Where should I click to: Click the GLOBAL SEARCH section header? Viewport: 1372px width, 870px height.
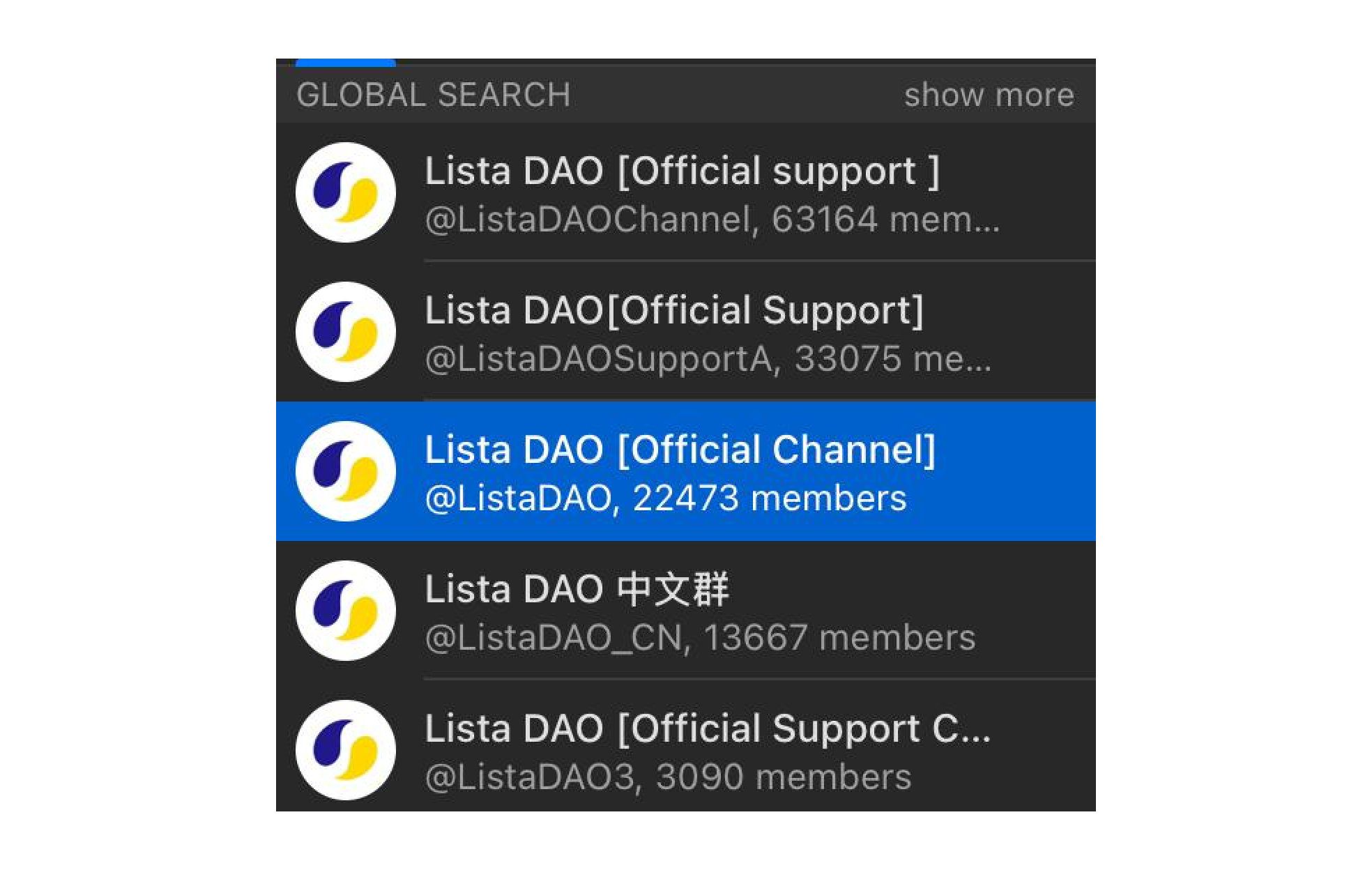pyautogui.click(x=433, y=95)
